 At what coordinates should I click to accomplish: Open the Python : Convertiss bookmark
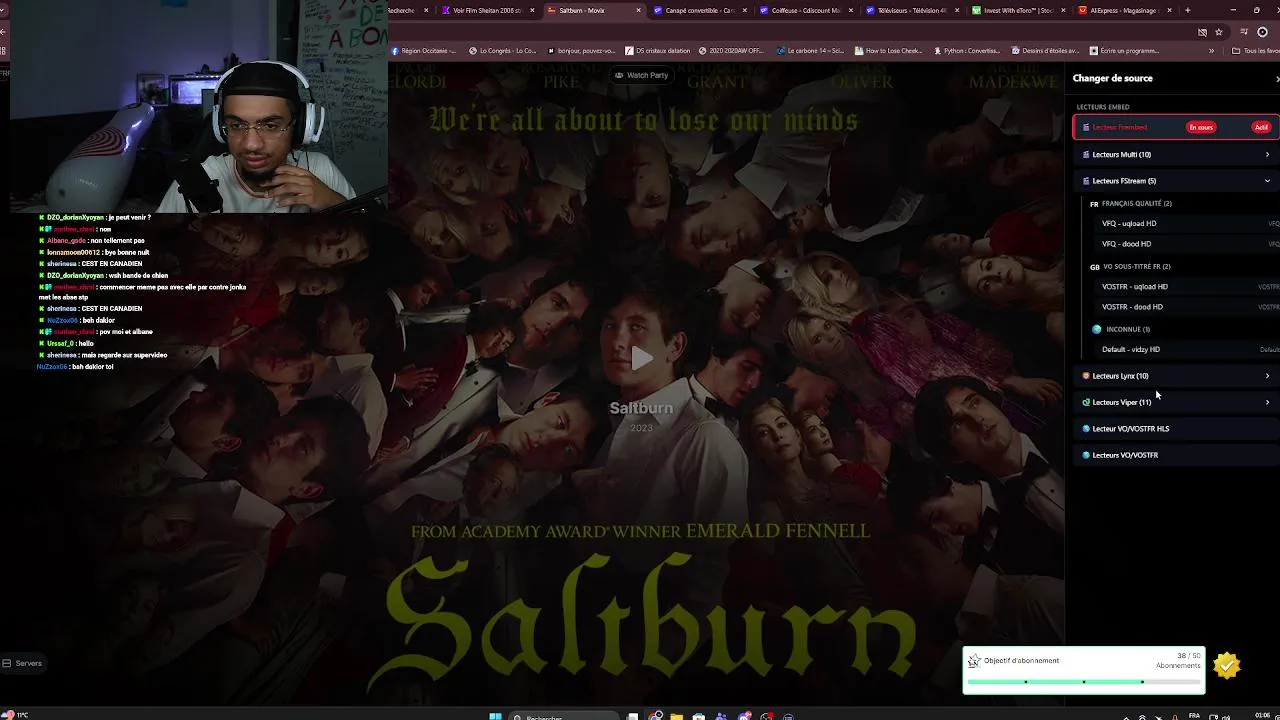click(x=966, y=50)
